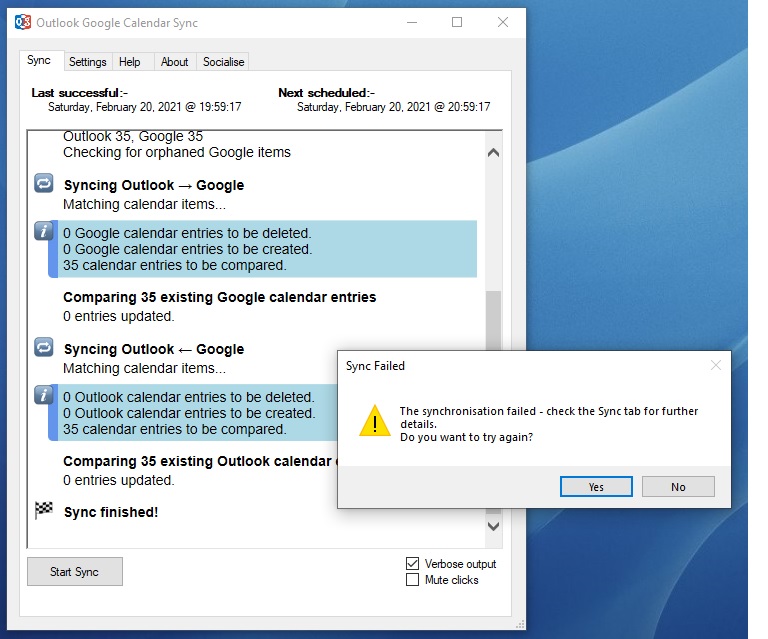The image size is (768, 639).
Task: Click Next scheduled date text
Action: point(393,107)
